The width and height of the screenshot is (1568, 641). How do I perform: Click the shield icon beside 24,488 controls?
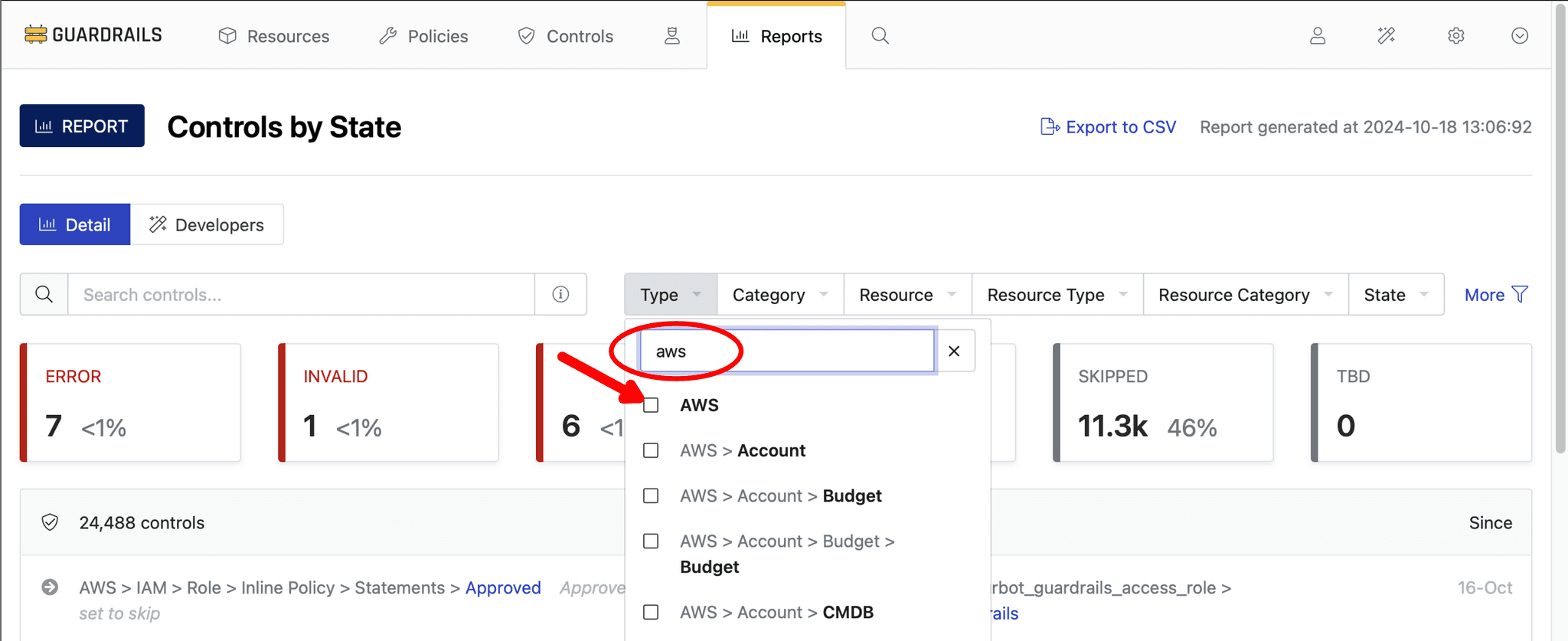coord(51,522)
